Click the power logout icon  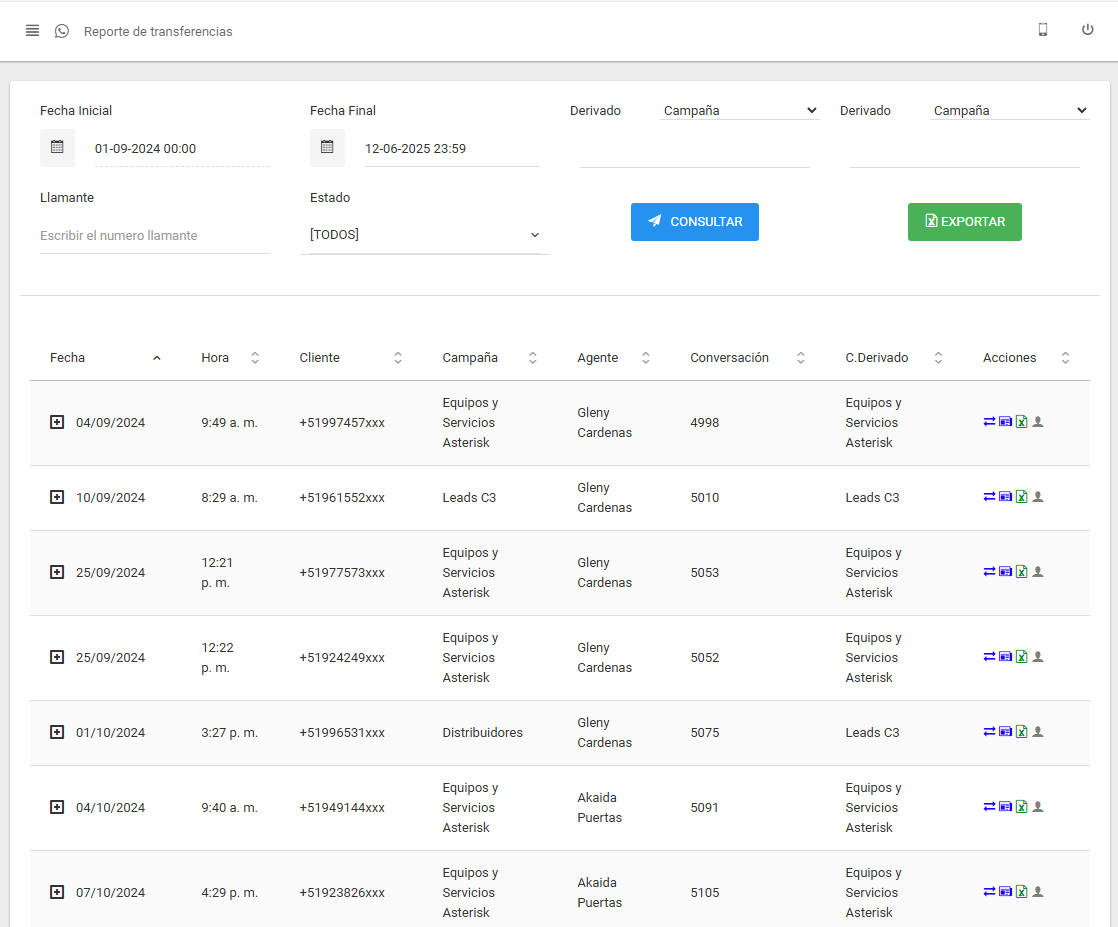pos(1087,29)
